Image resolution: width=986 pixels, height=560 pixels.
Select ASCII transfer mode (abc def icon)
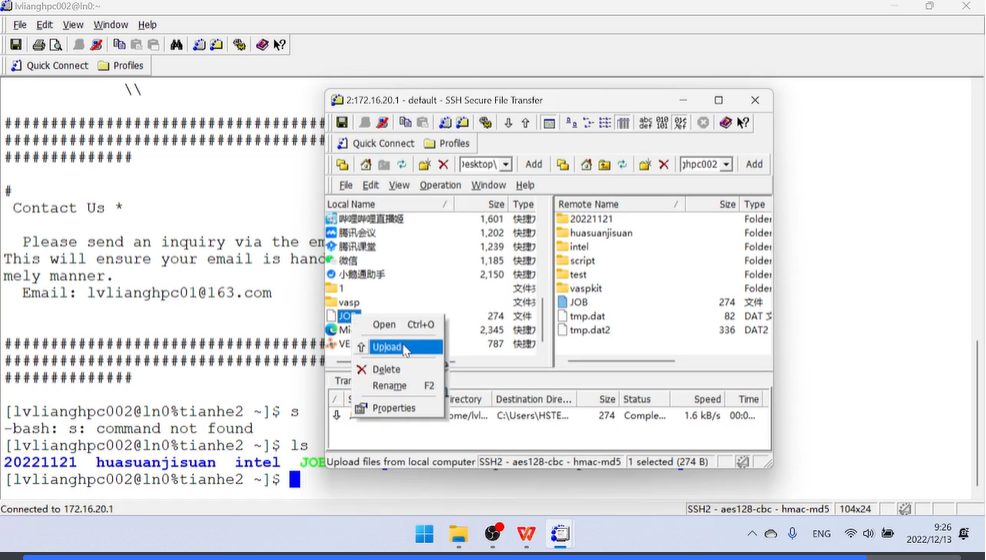click(x=645, y=123)
